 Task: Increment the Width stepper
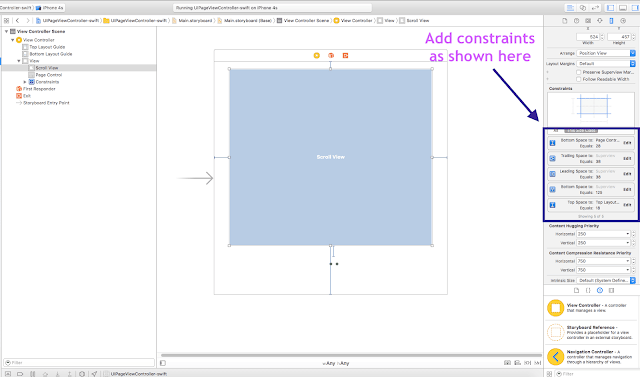[x=602, y=35]
